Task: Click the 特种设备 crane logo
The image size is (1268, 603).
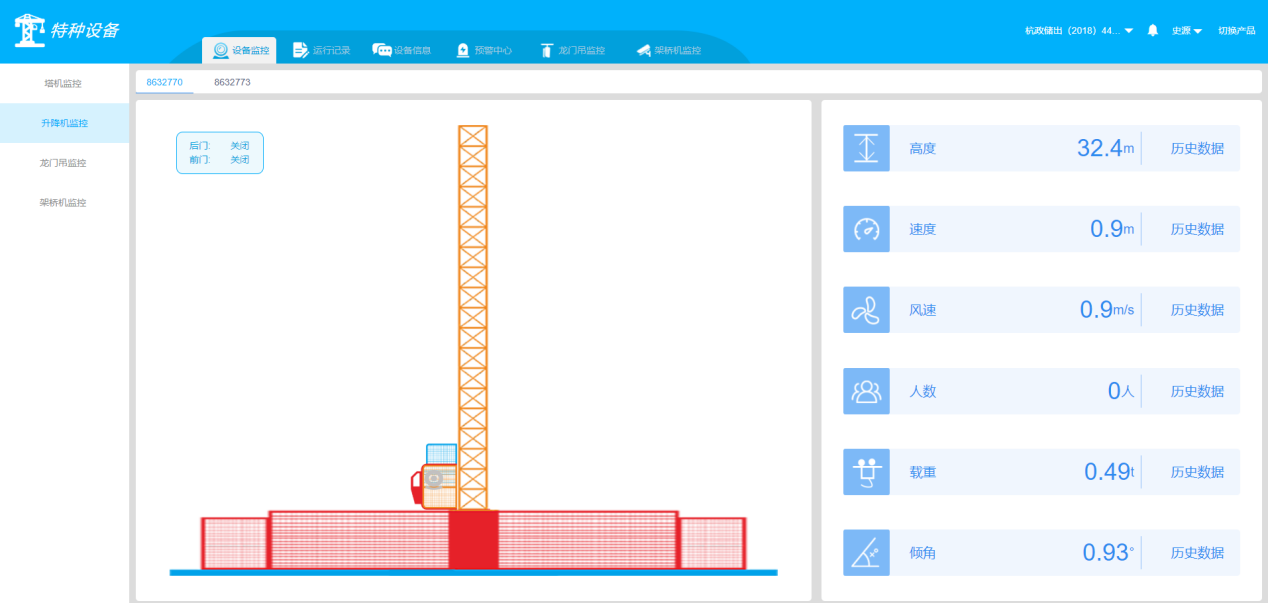Action: pos(31,30)
